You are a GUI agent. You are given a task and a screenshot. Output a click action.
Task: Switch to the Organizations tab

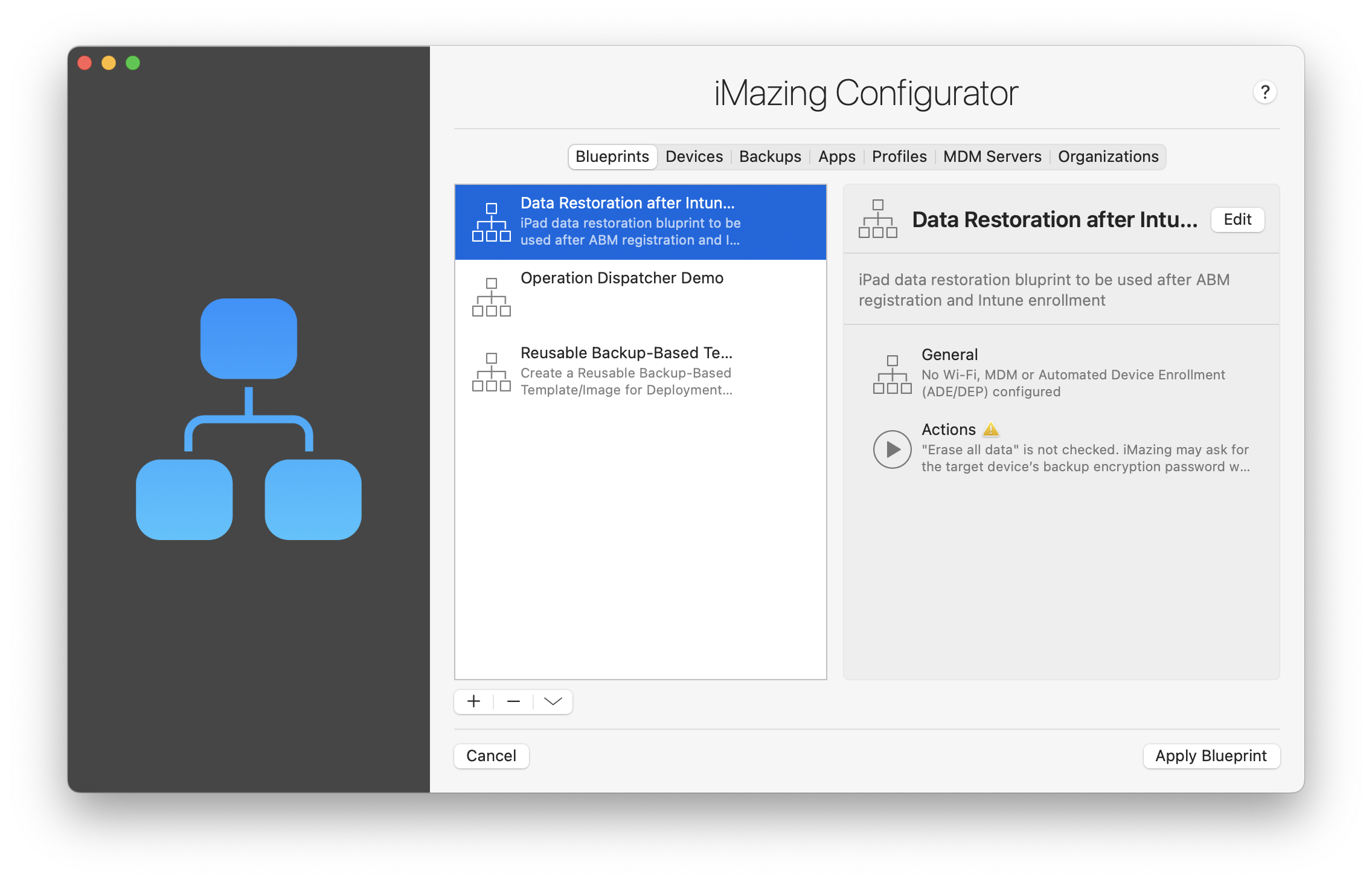(1108, 156)
